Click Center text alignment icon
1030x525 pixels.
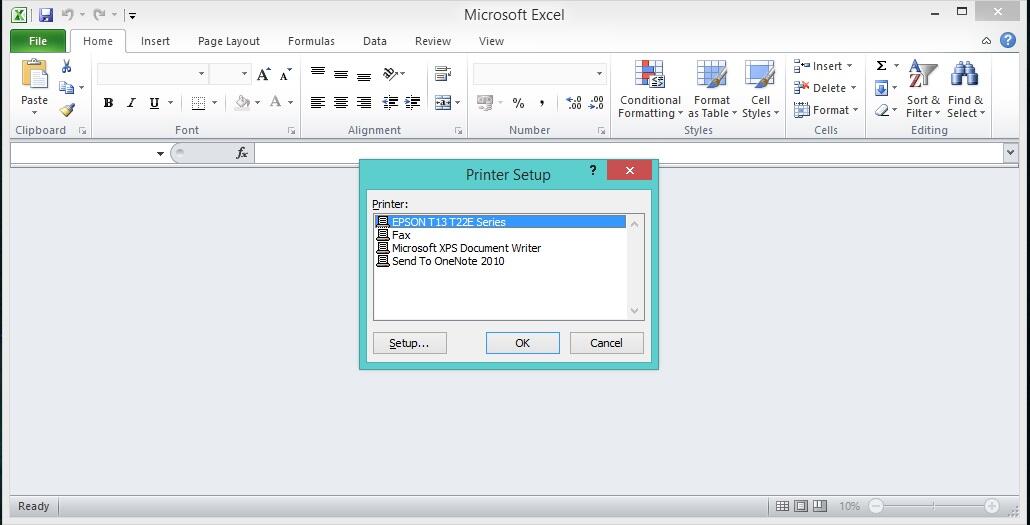click(x=340, y=103)
